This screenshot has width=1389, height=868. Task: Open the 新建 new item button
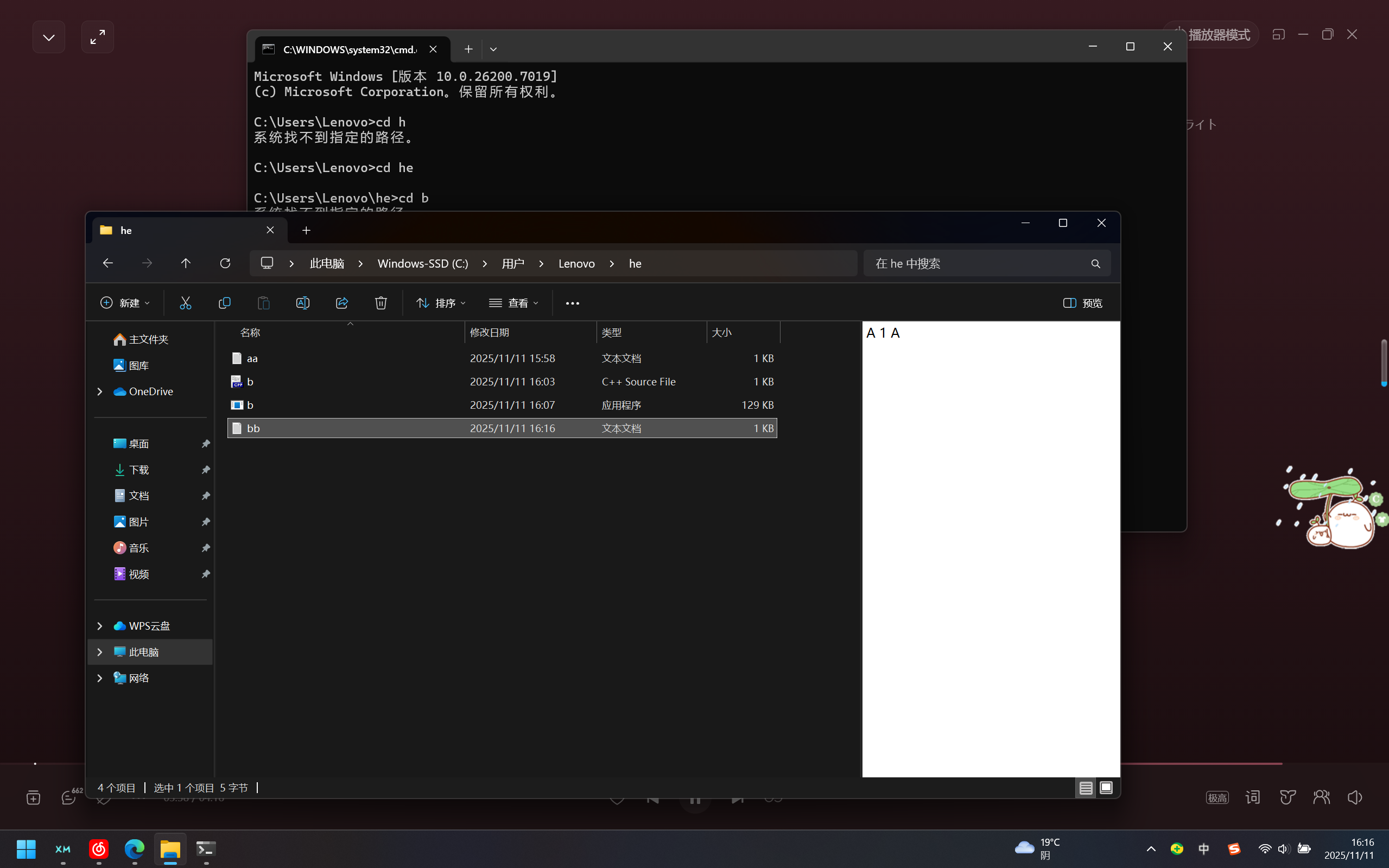(125, 303)
